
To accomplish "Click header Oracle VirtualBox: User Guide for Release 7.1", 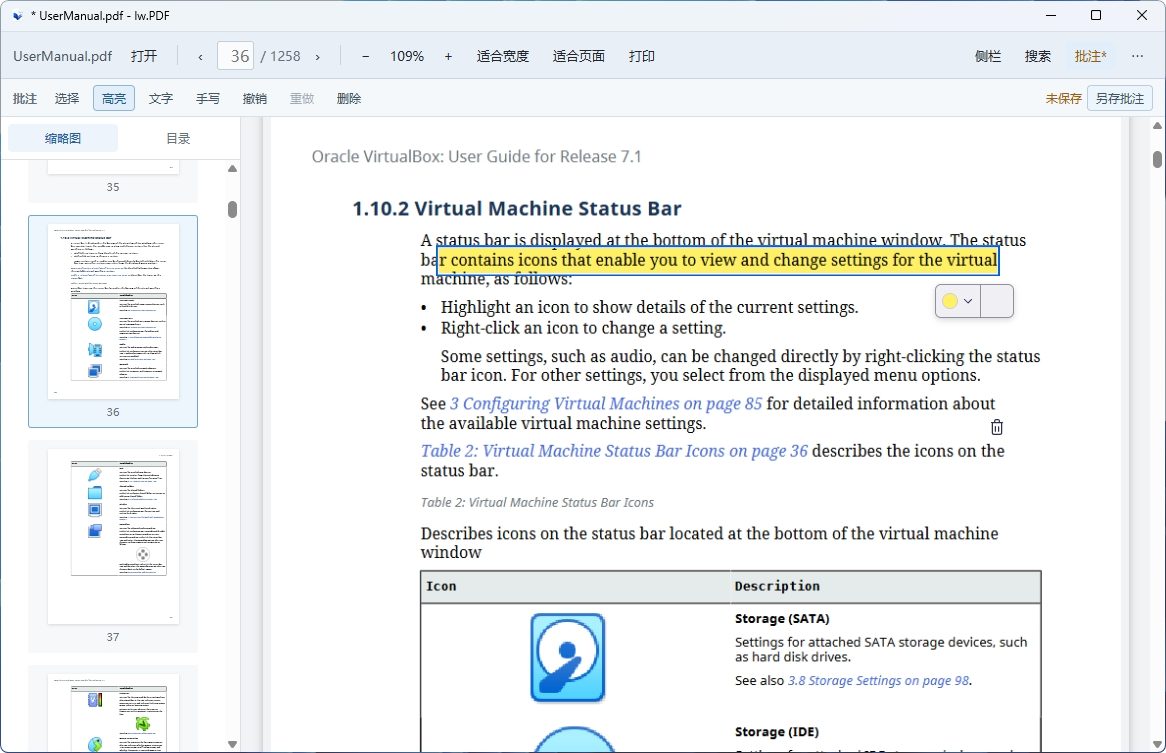I will [x=476, y=157].
